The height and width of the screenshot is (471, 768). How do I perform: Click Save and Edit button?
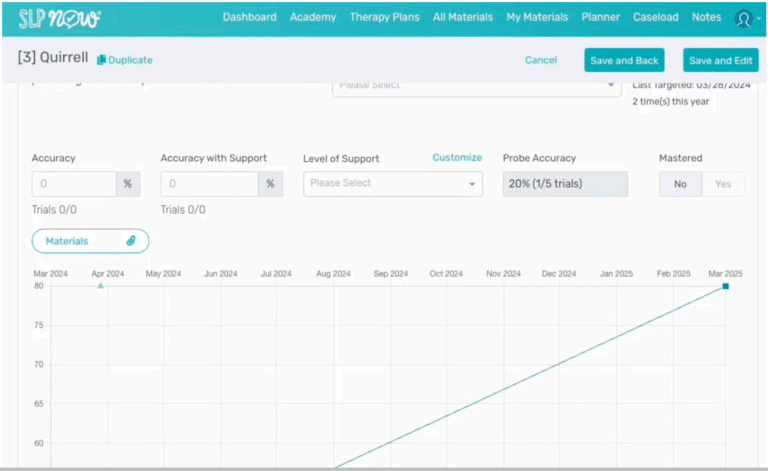coord(721,61)
